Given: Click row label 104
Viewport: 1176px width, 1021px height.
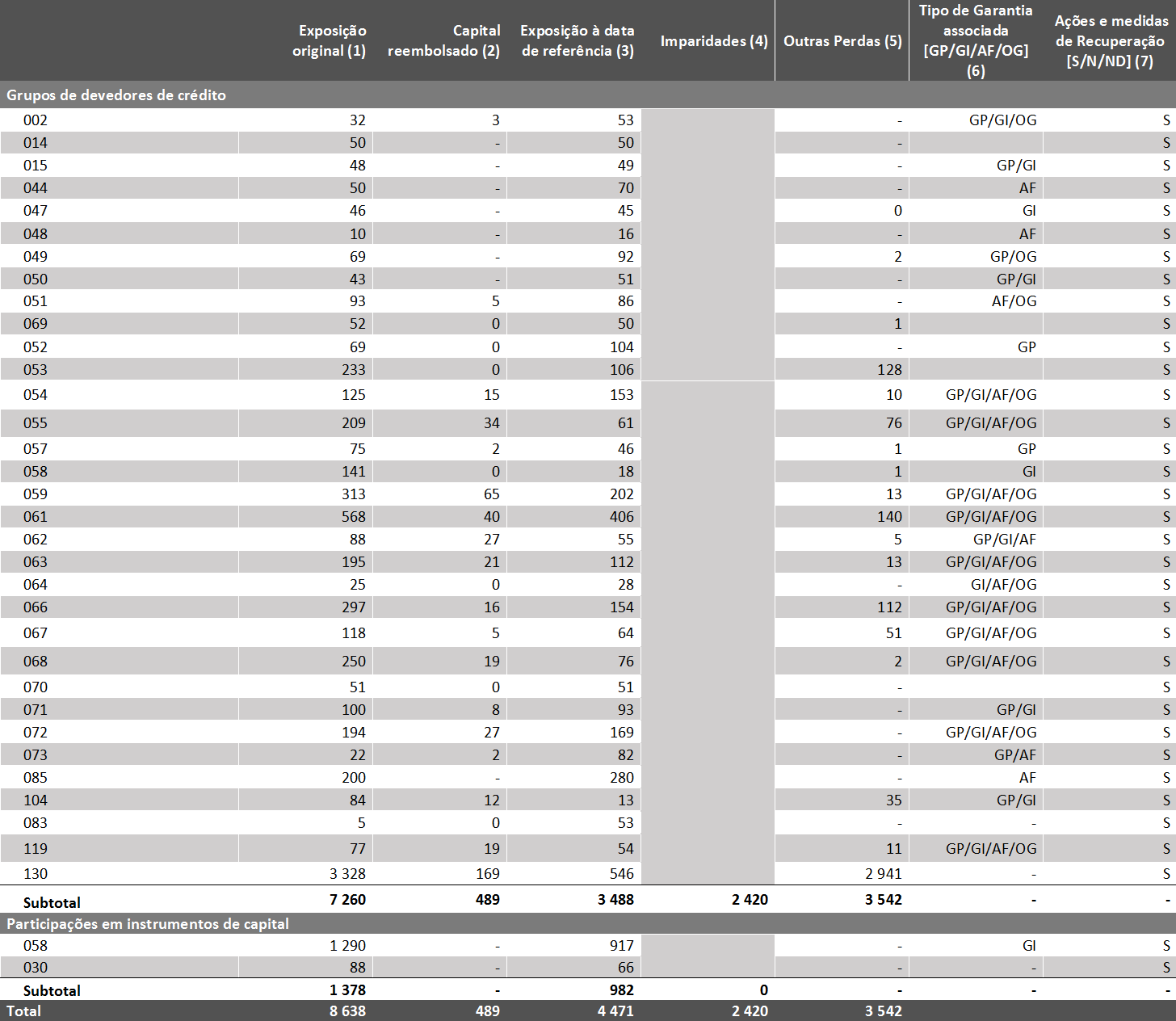Looking at the screenshot, I should pos(36,800).
